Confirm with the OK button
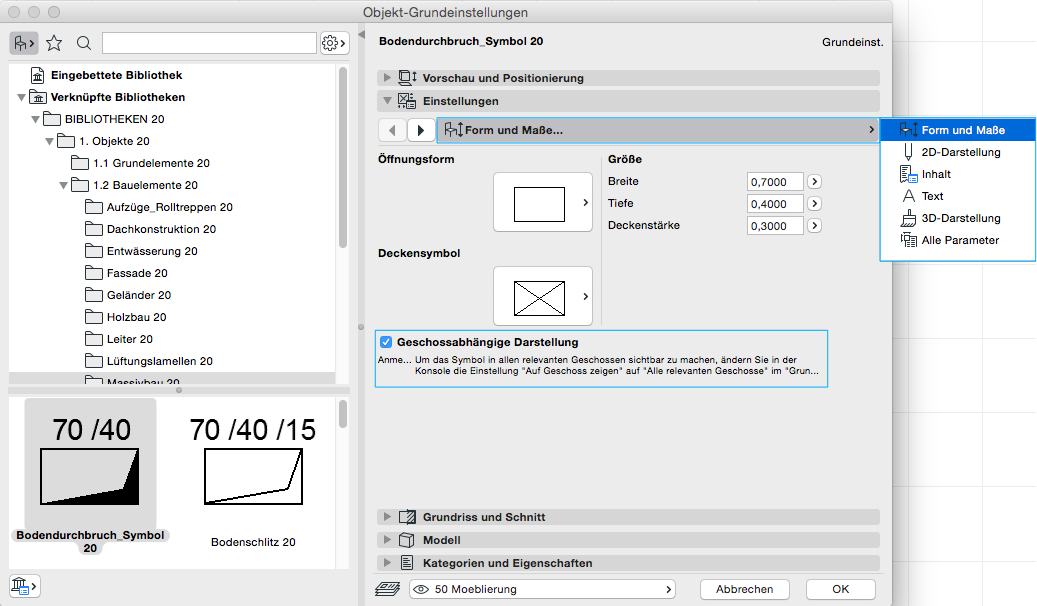1037x606 pixels. [840, 589]
